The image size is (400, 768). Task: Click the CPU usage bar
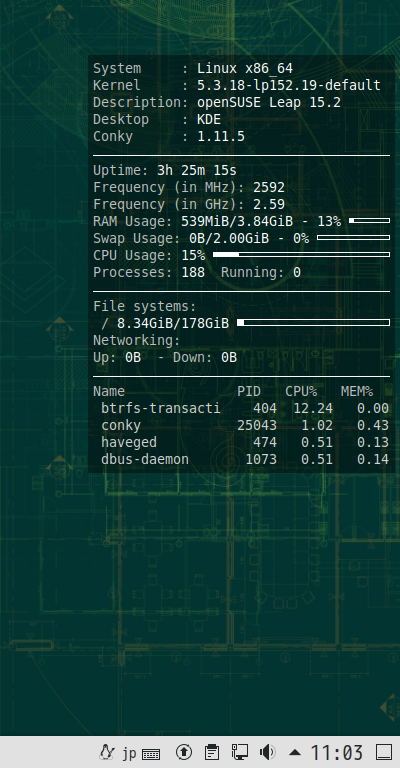coord(301,255)
